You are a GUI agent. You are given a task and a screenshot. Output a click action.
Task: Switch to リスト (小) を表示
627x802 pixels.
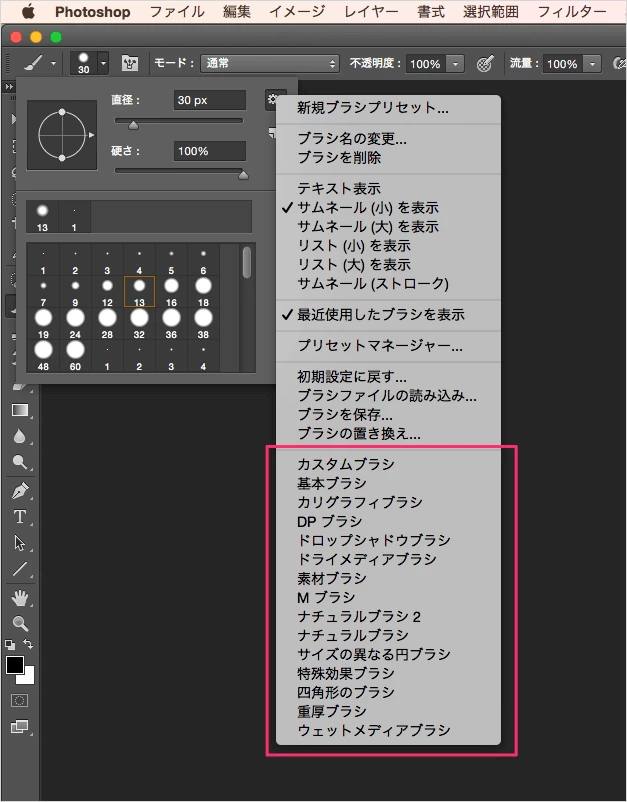click(354, 246)
